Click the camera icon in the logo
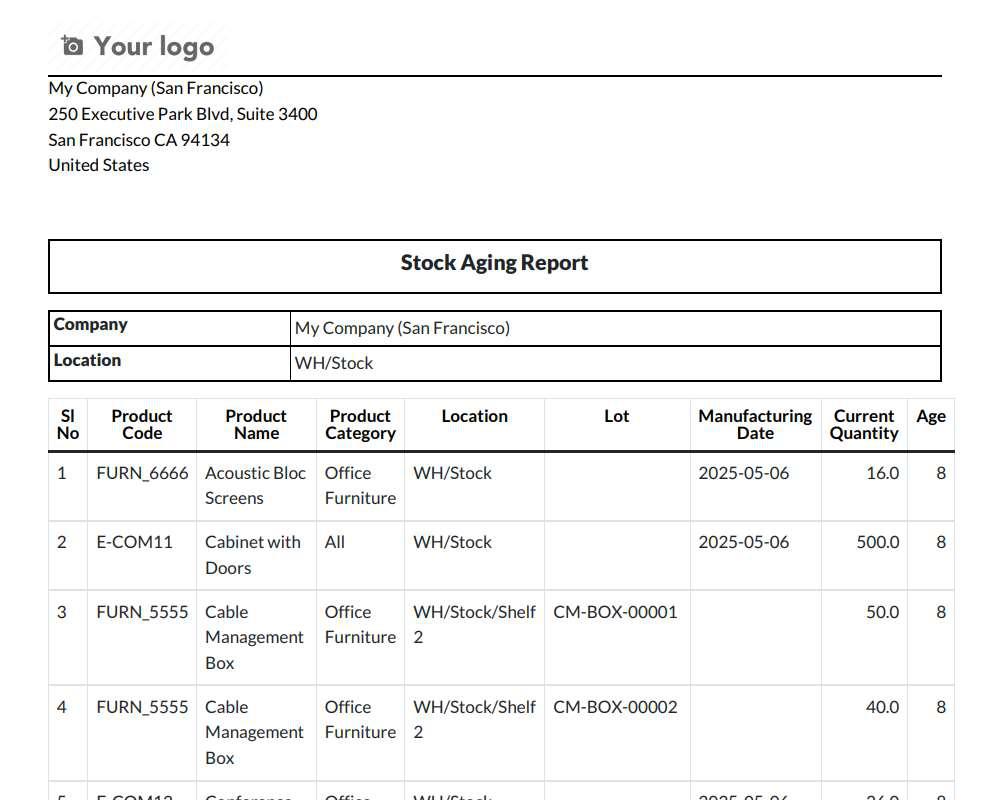The height and width of the screenshot is (800, 987). [72, 46]
